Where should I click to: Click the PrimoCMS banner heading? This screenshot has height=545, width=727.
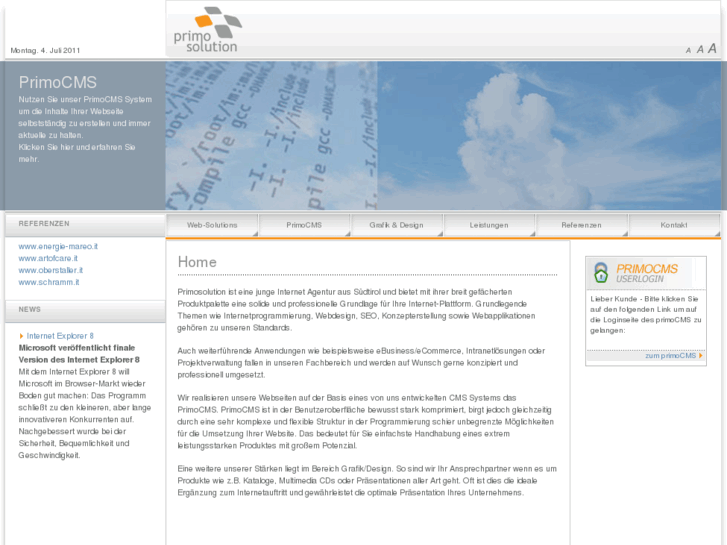pos(57,82)
